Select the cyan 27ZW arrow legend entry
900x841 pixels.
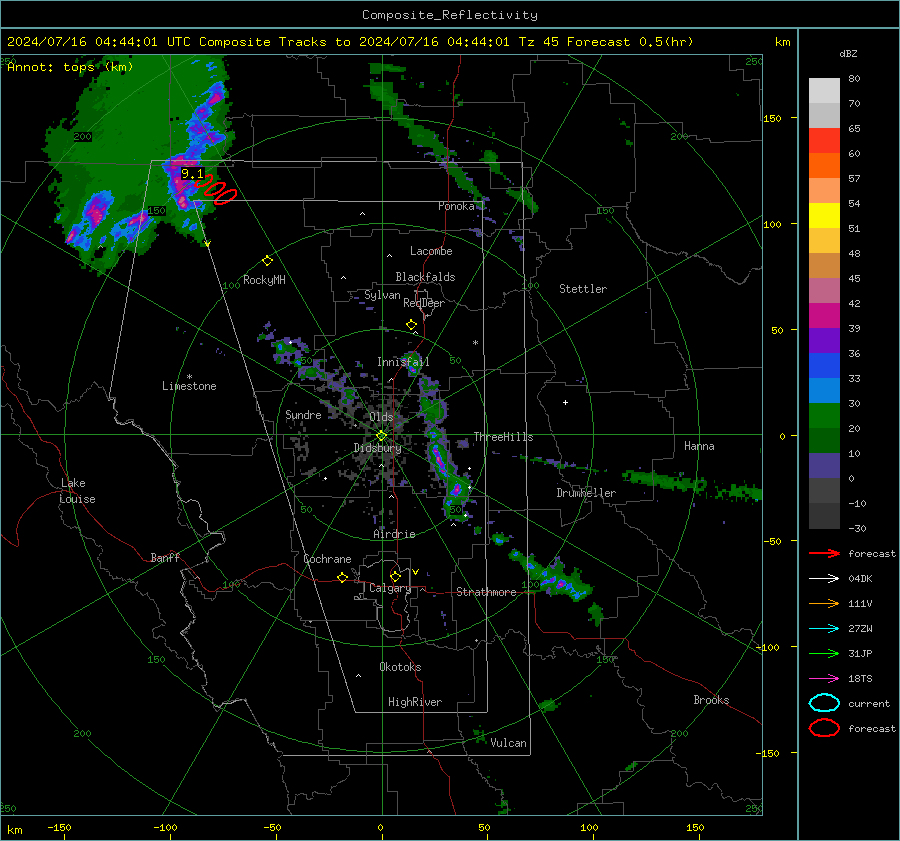824,629
